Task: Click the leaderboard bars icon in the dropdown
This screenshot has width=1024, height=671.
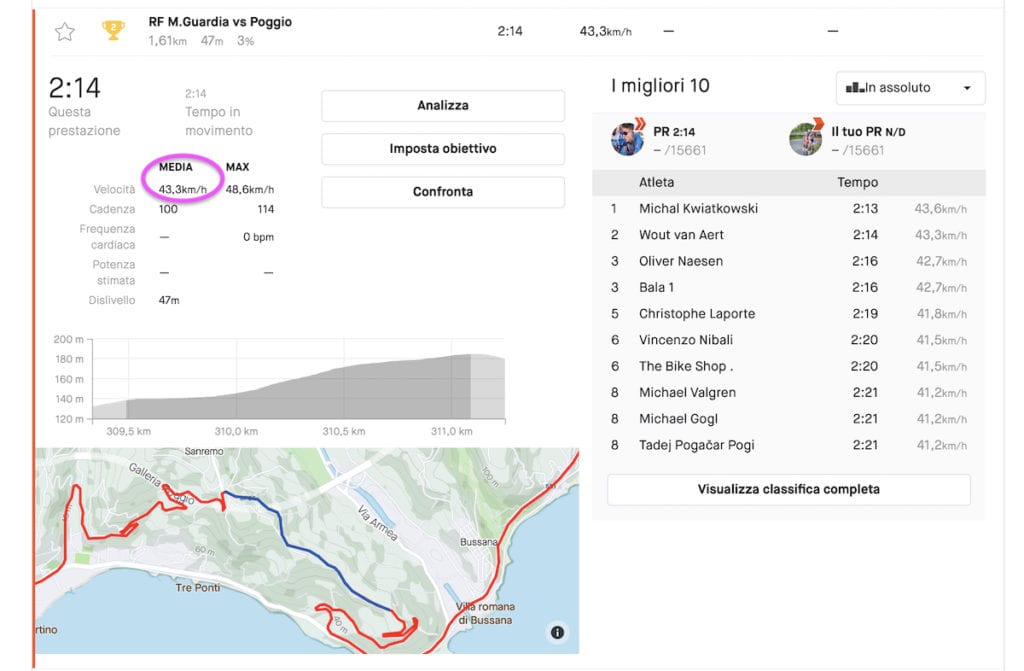Action: (854, 88)
